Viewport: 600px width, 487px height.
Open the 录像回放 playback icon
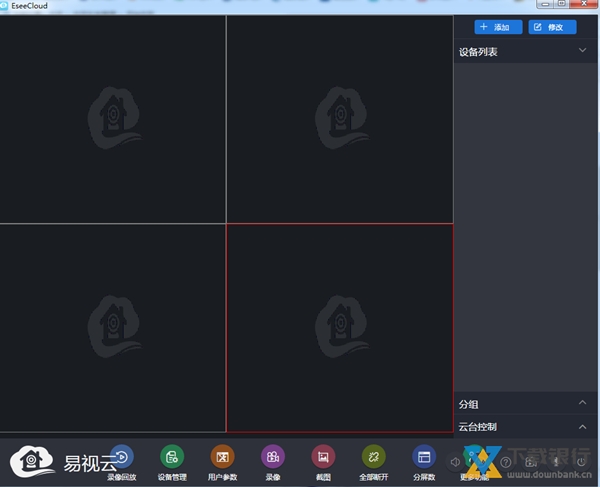122,457
